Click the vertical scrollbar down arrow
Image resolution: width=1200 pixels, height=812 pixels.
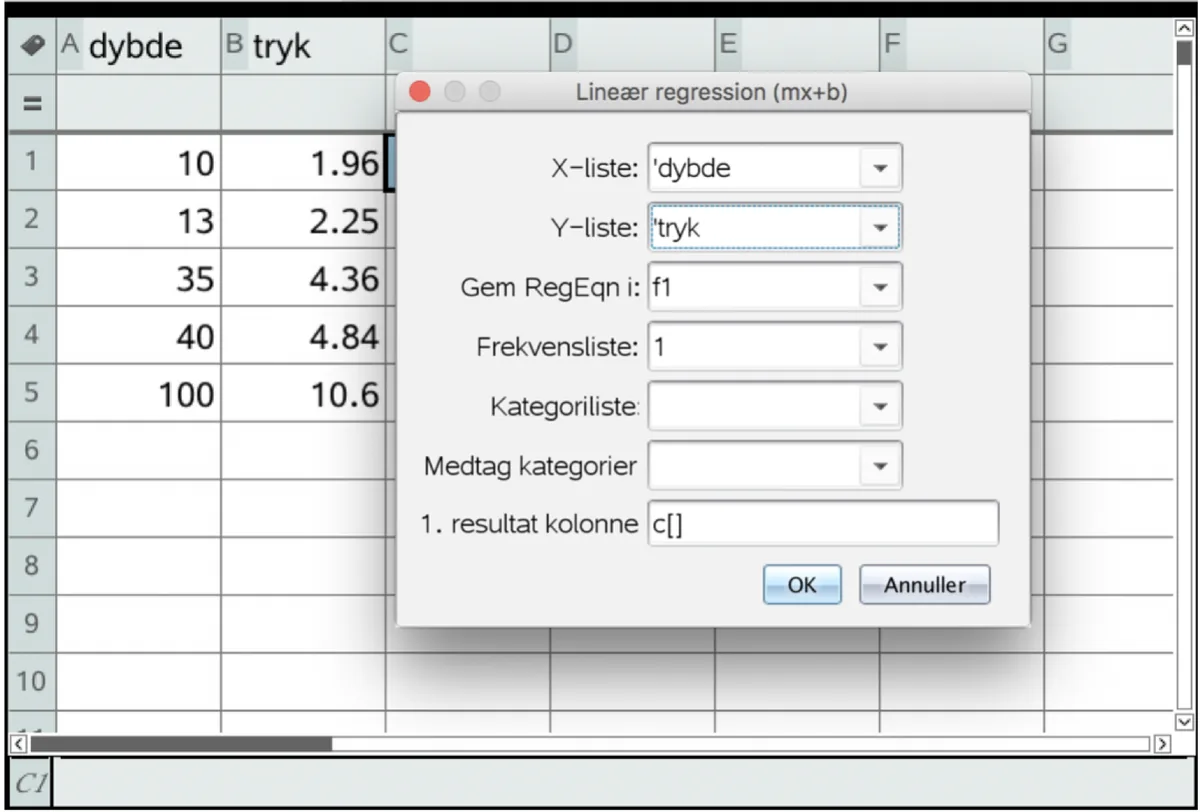tap(1184, 722)
